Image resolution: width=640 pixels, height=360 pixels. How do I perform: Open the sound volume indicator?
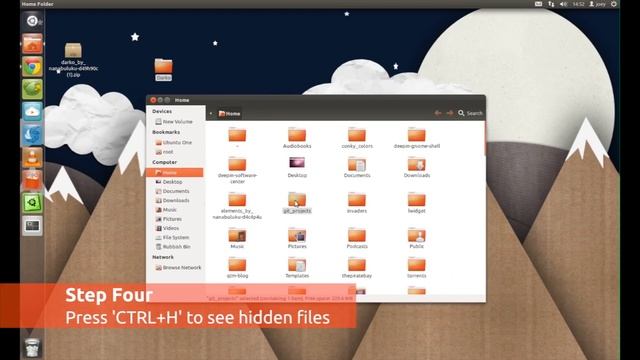tap(564, 4)
